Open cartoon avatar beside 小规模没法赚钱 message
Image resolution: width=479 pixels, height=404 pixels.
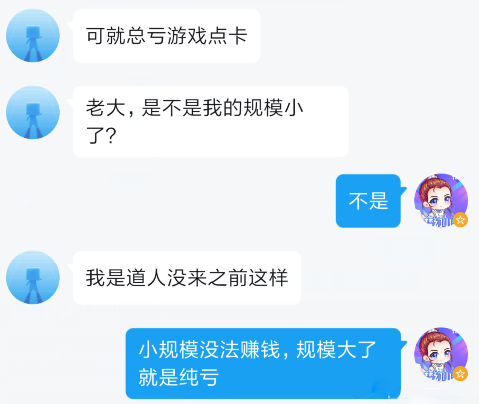[441, 354]
